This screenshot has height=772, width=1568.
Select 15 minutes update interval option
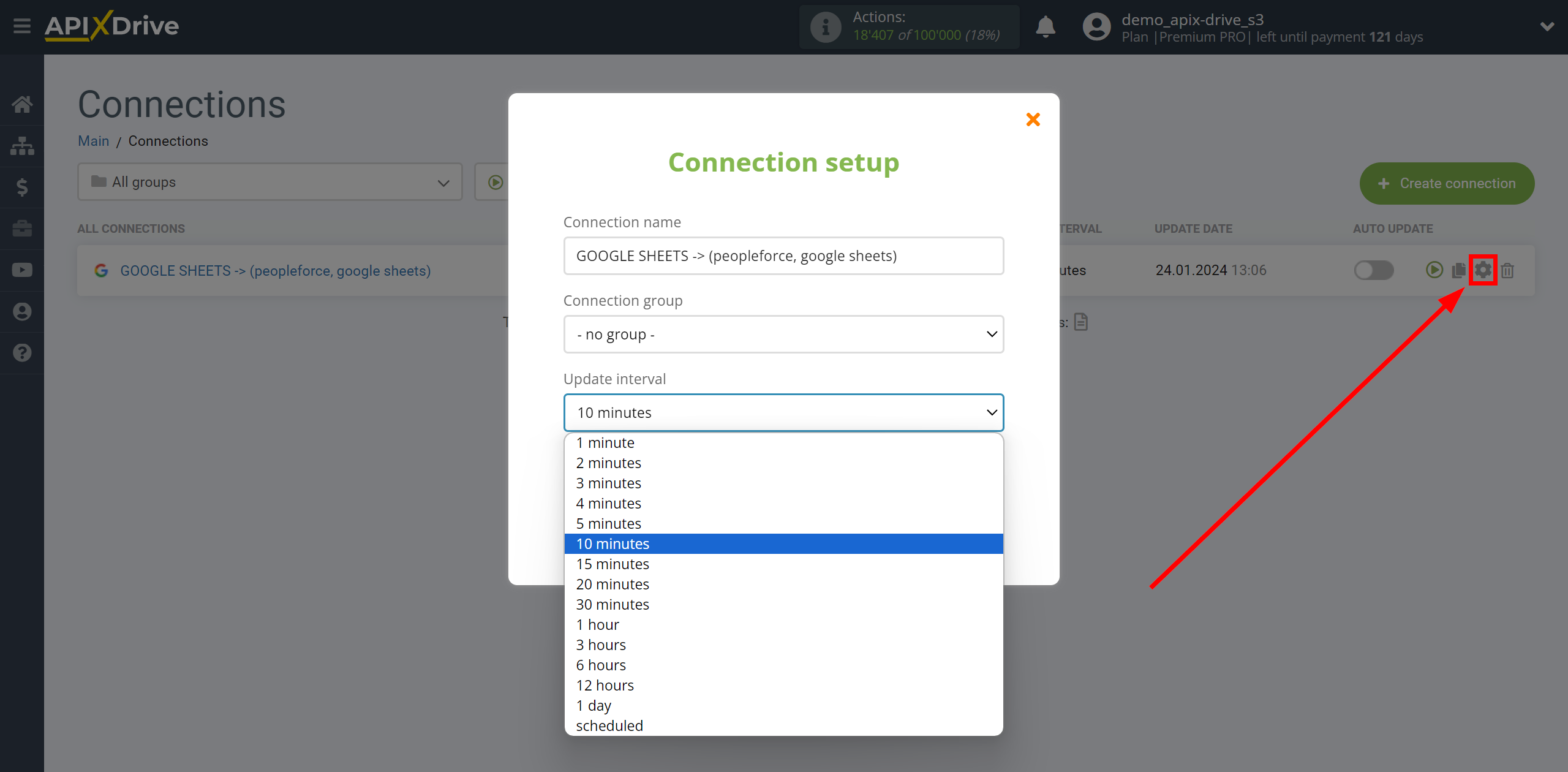(612, 564)
